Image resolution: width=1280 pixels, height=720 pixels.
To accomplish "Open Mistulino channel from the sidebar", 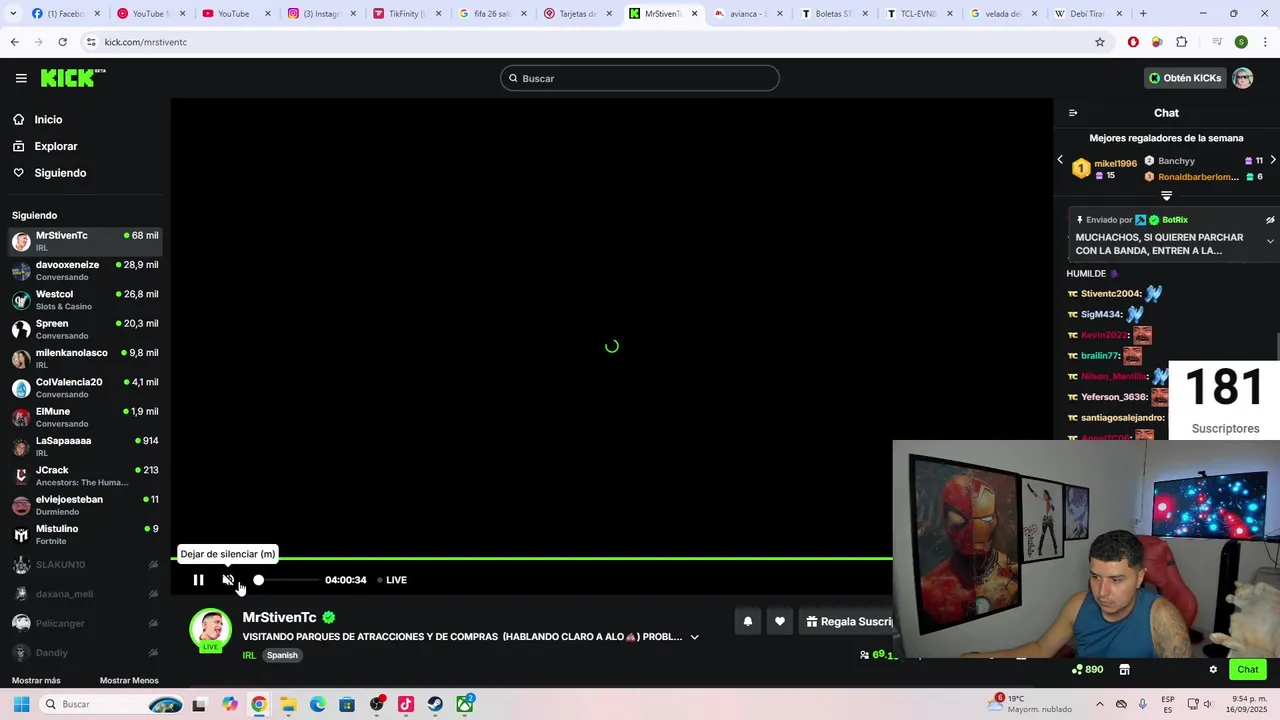I will point(85,534).
